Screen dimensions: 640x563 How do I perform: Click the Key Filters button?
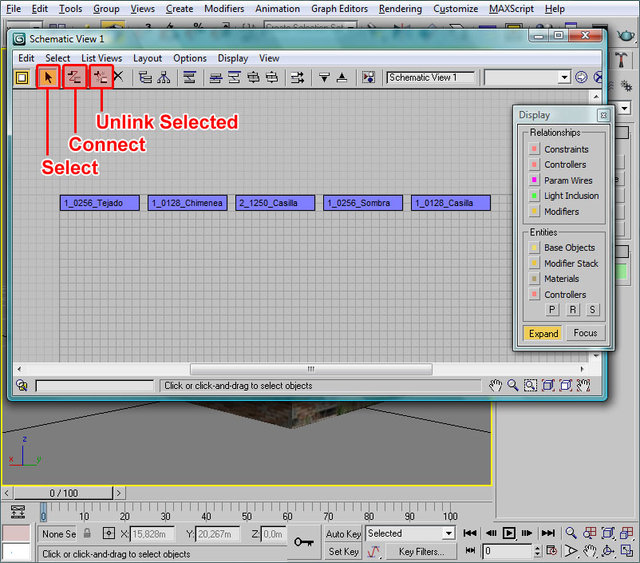(421, 551)
